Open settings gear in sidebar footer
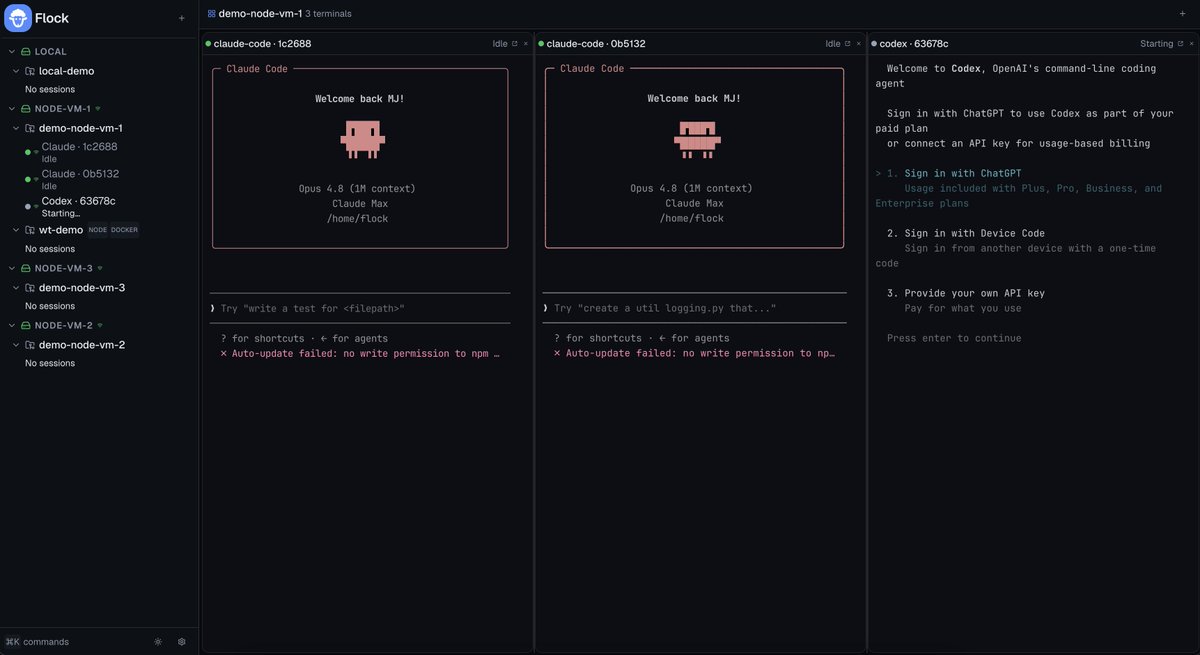1200x655 pixels. (x=181, y=642)
